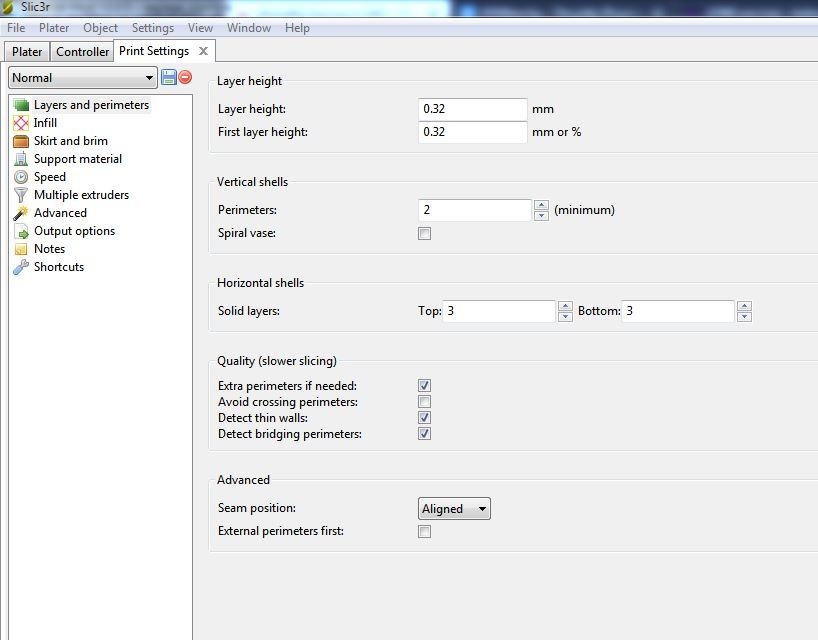Viewport: 818px width, 640px height.
Task: Click the Slic3r application icon in title bar
Action: [x=7, y=7]
